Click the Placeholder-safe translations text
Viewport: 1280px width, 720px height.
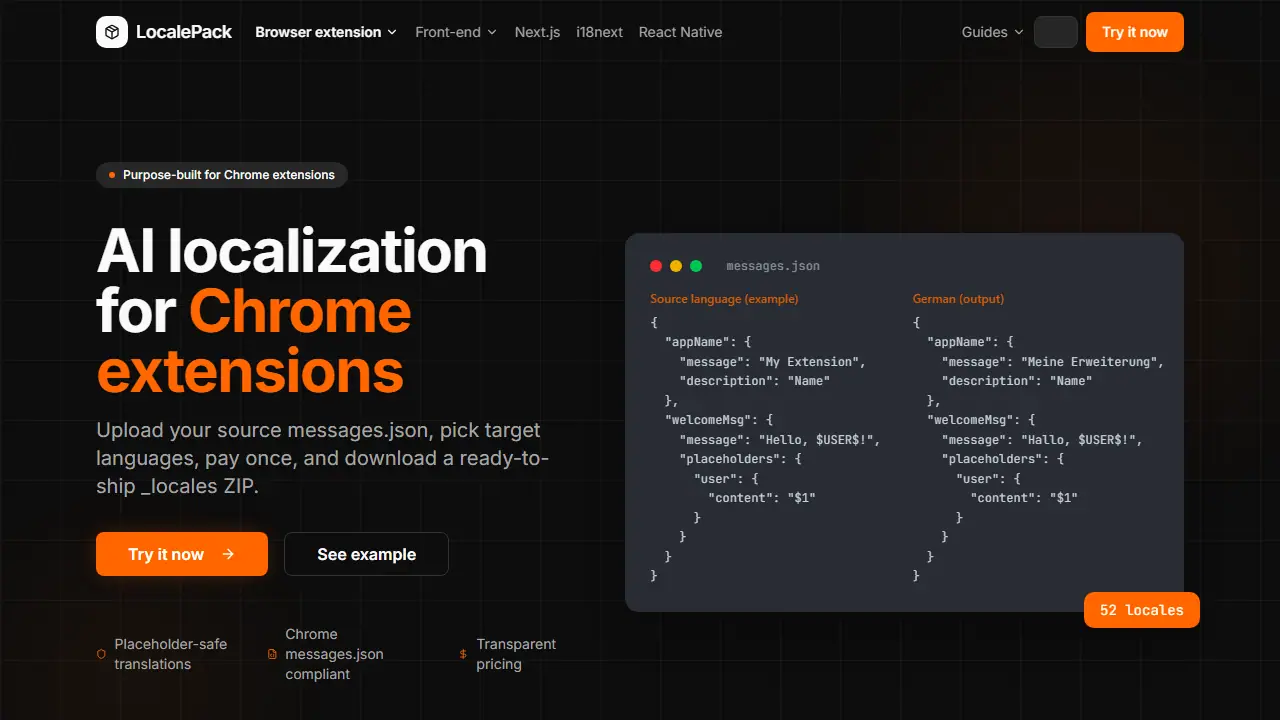[170, 654]
